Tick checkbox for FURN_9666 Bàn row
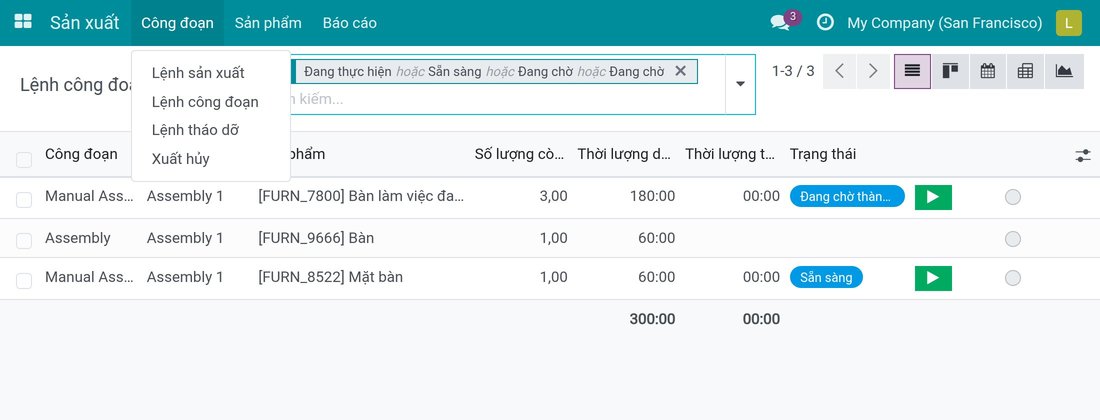The image size is (1100, 420). coord(24,241)
